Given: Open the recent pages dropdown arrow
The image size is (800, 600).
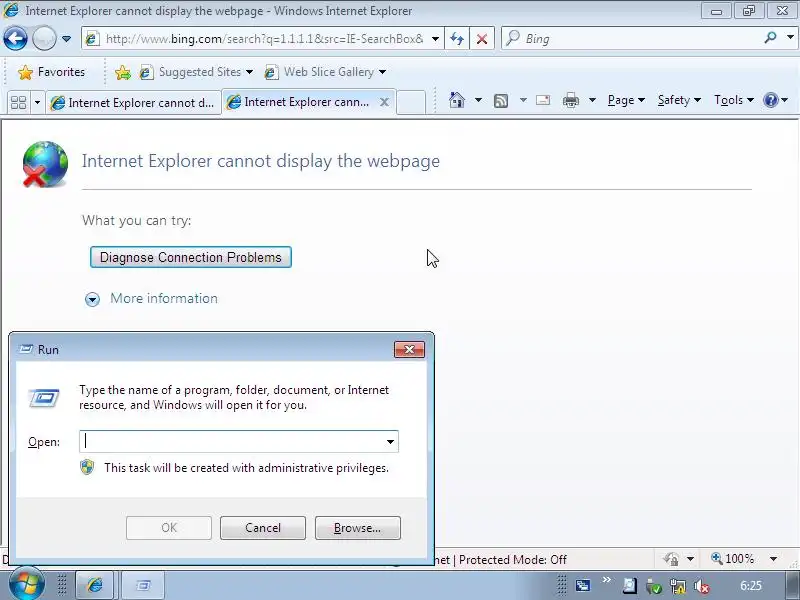Looking at the screenshot, I should [66, 39].
